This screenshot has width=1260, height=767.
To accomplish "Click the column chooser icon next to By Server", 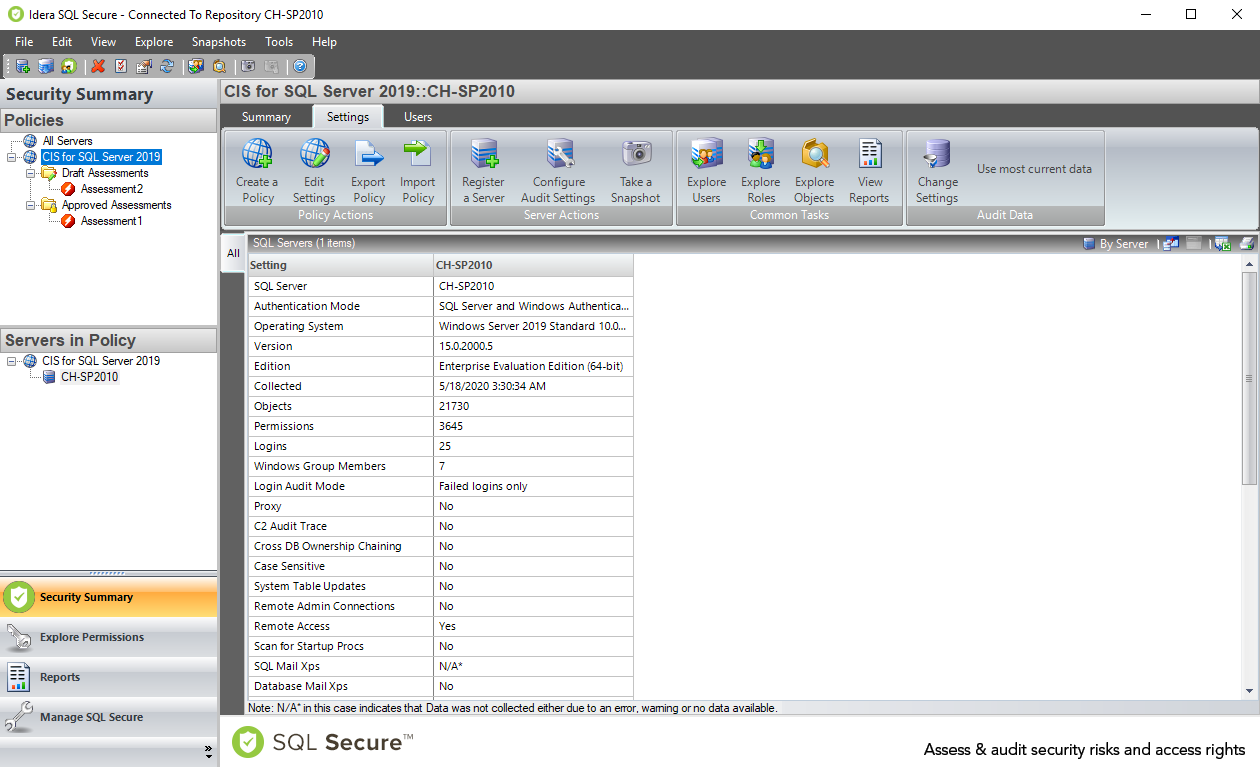I will pos(1170,243).
